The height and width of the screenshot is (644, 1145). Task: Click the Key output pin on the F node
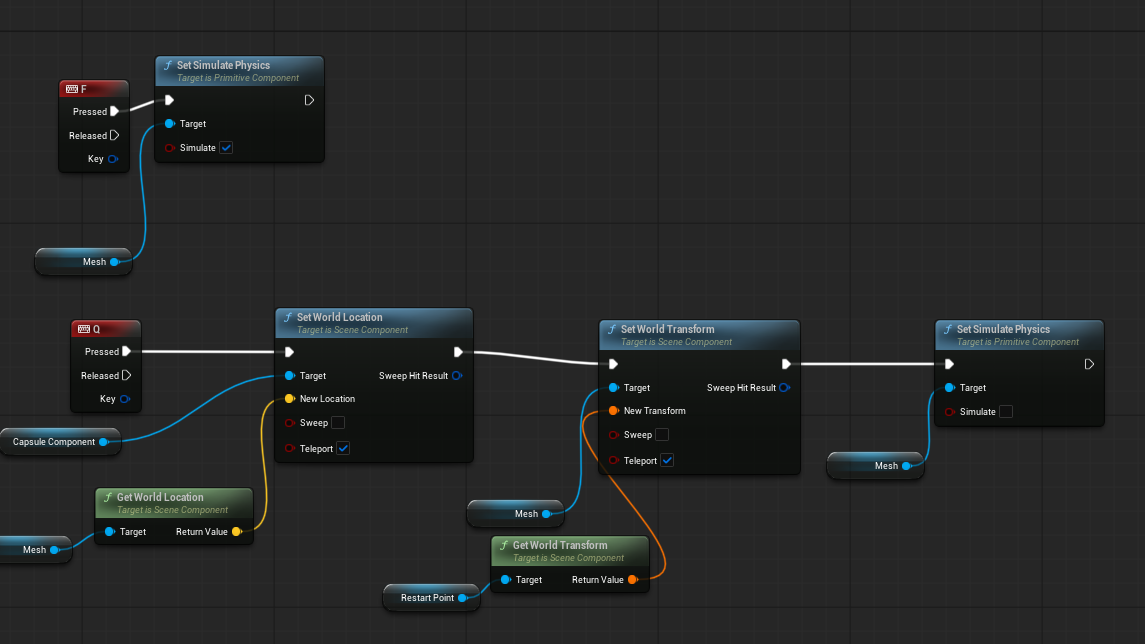coord(112,158)
